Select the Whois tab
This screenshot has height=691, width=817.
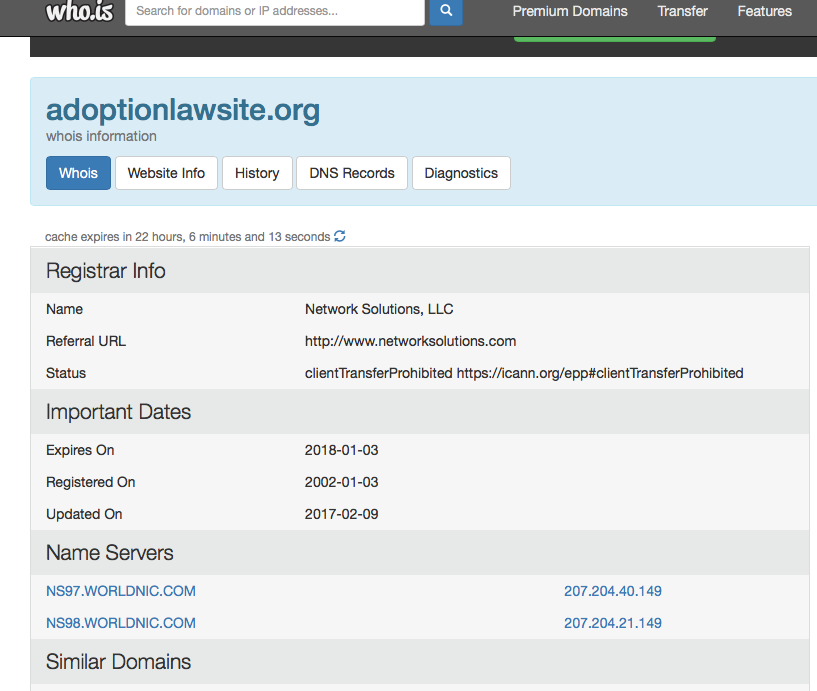(78, 173)
